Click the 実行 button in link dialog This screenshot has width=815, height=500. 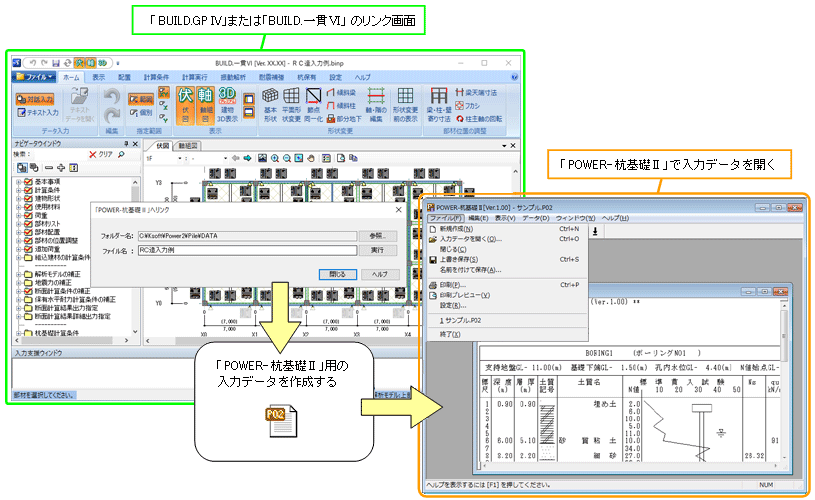coord(377,251)
